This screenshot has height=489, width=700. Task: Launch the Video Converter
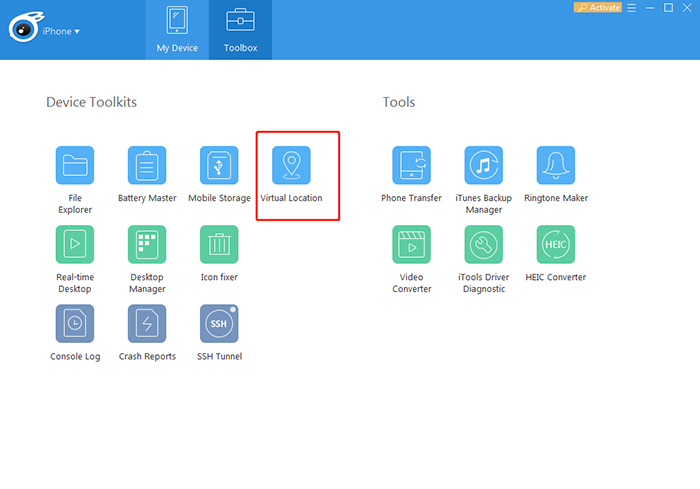[411, 244]
